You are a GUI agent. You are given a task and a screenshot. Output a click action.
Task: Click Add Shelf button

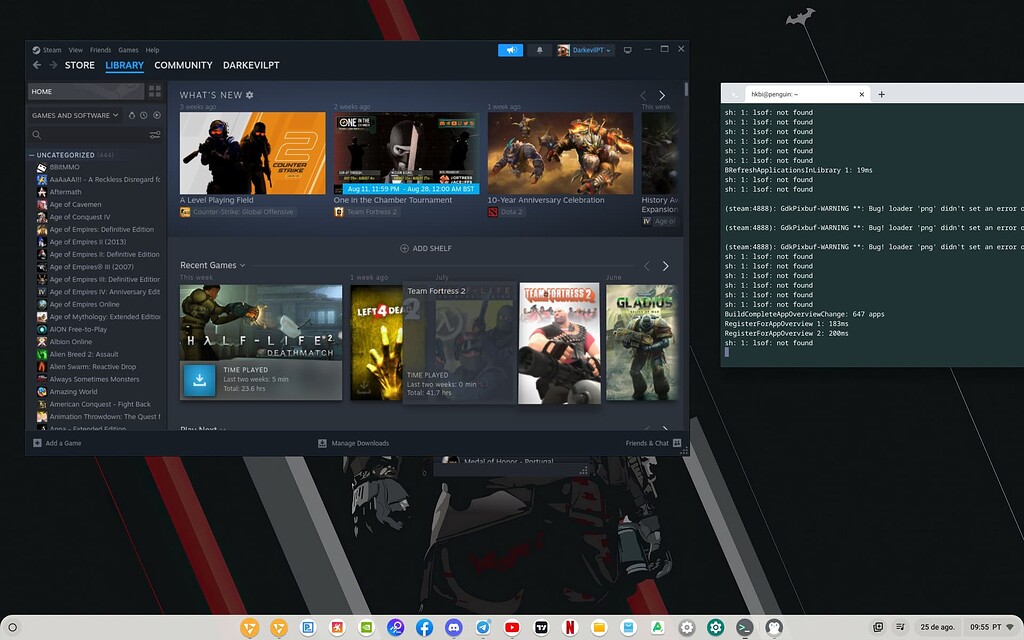point(426,248)
